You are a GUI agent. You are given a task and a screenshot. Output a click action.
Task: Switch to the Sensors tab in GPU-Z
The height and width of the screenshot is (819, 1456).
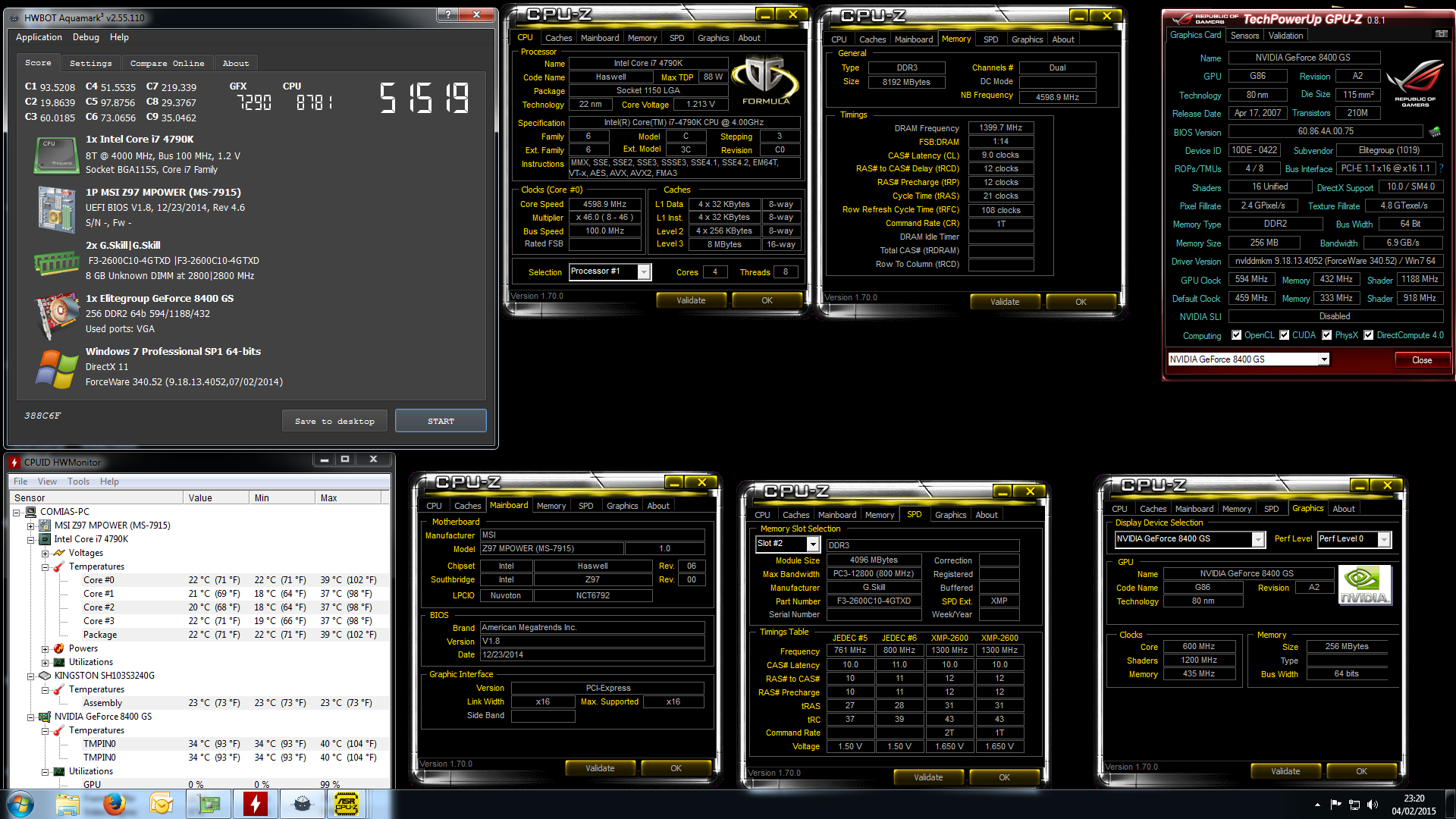(1244, 36)
